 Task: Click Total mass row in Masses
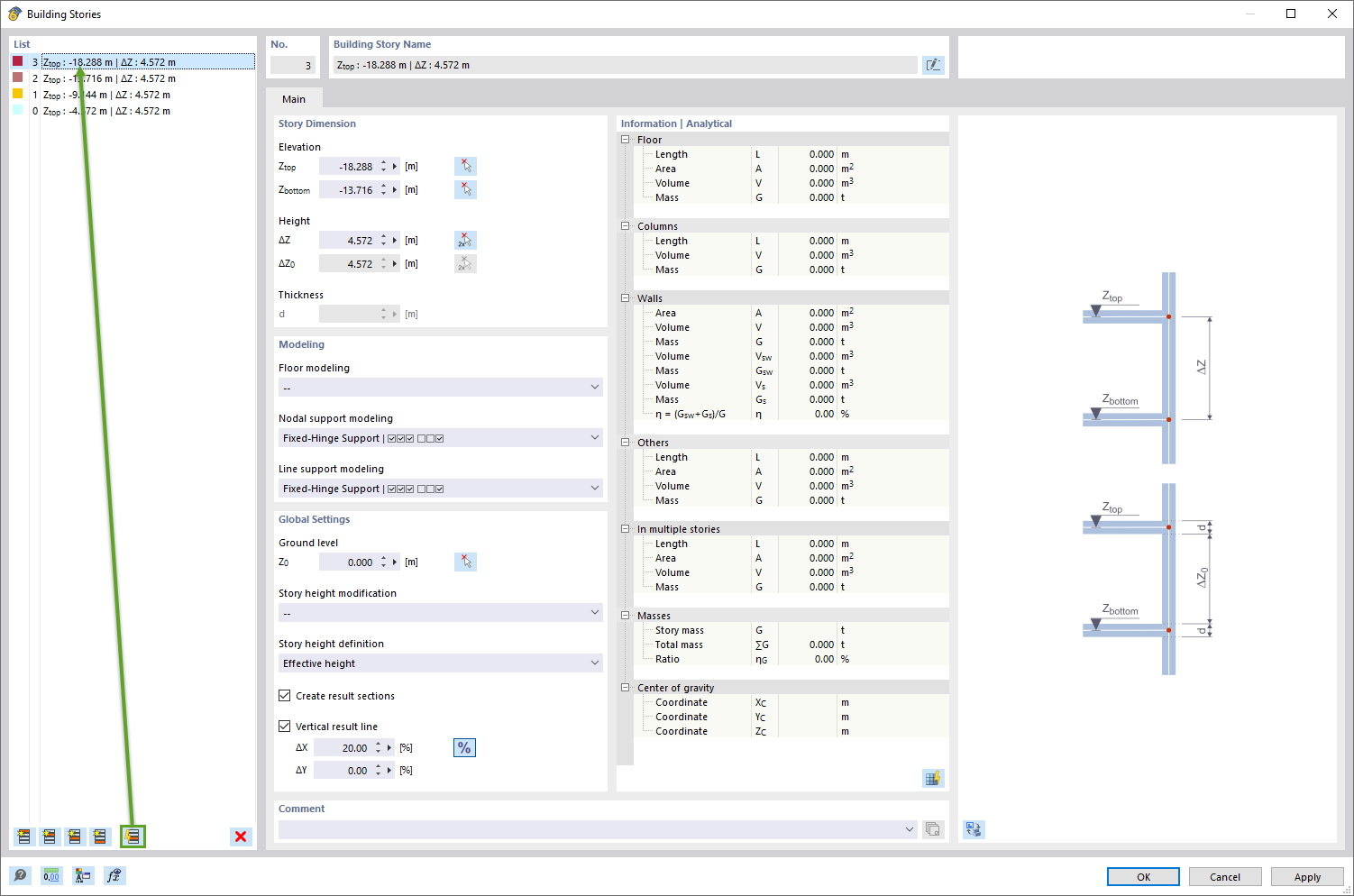[x=793, y=645]
